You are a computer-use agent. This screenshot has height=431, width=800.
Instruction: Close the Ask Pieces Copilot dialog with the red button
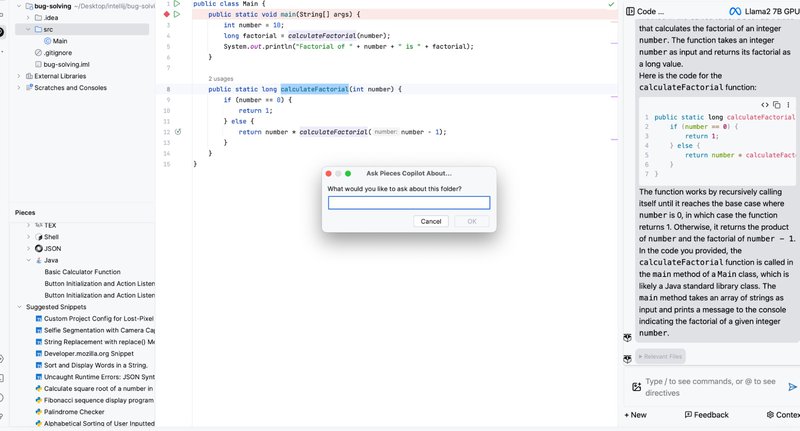point(329,173)
